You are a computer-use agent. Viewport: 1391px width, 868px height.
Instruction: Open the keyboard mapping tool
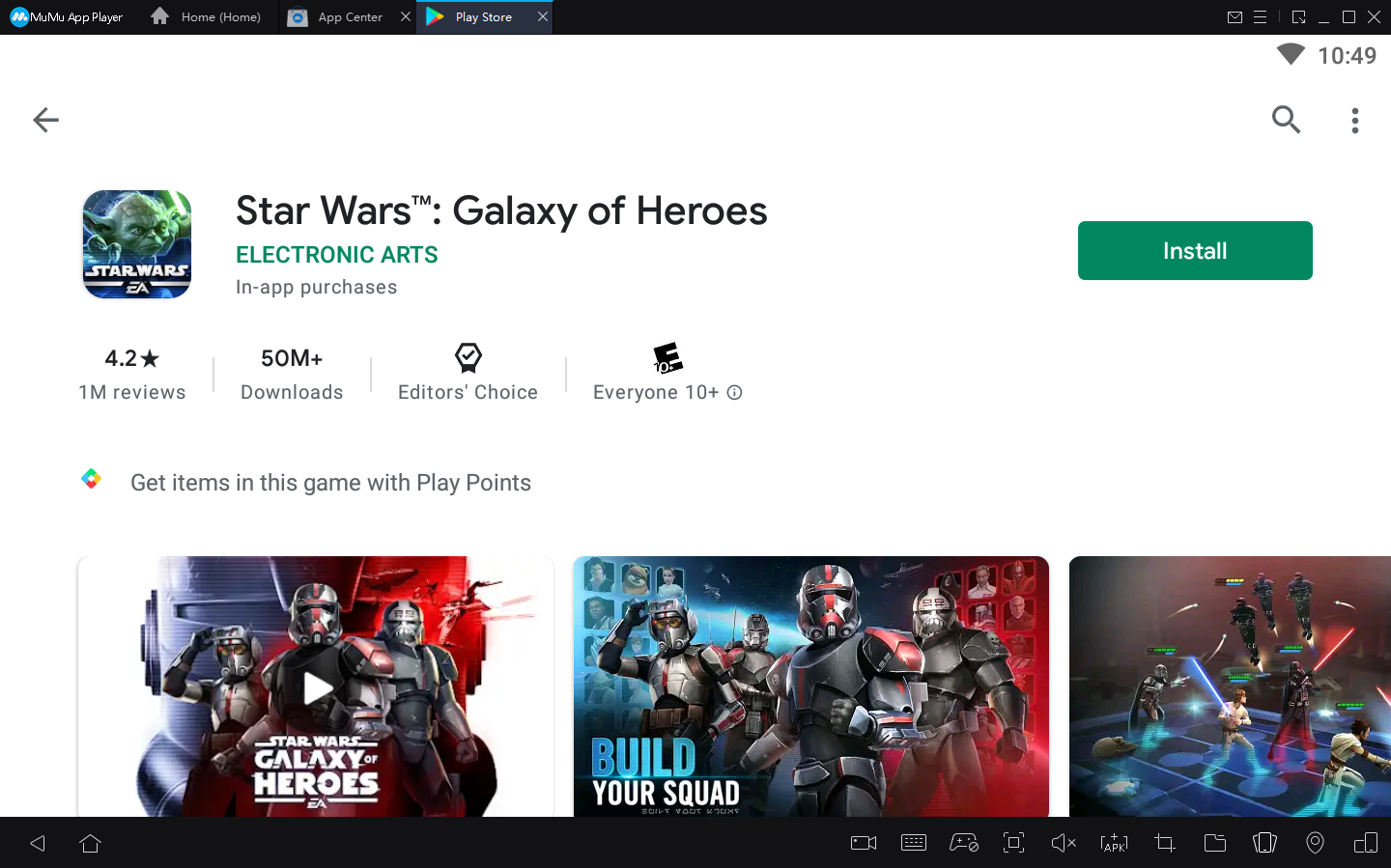tap(914, 844)
